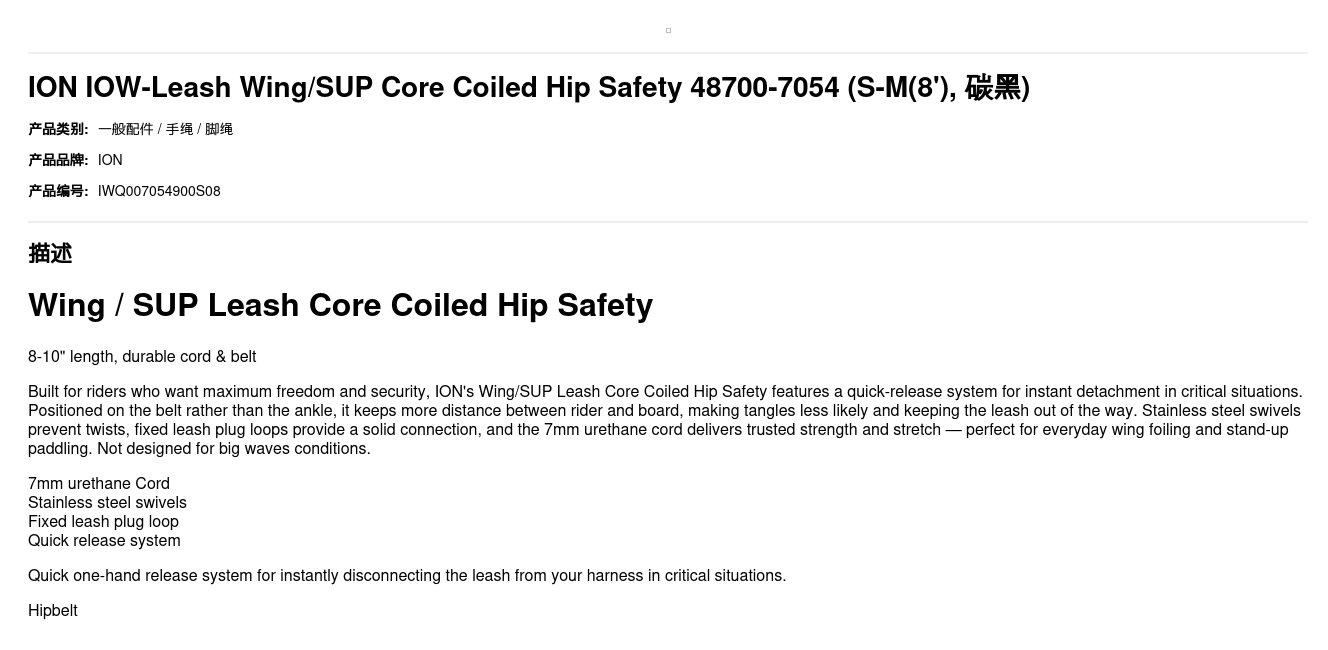This screenshot has height=650, width=1328.
Task: Click the '7mm urethane Cord' feature line
Action: pos(99,484)
